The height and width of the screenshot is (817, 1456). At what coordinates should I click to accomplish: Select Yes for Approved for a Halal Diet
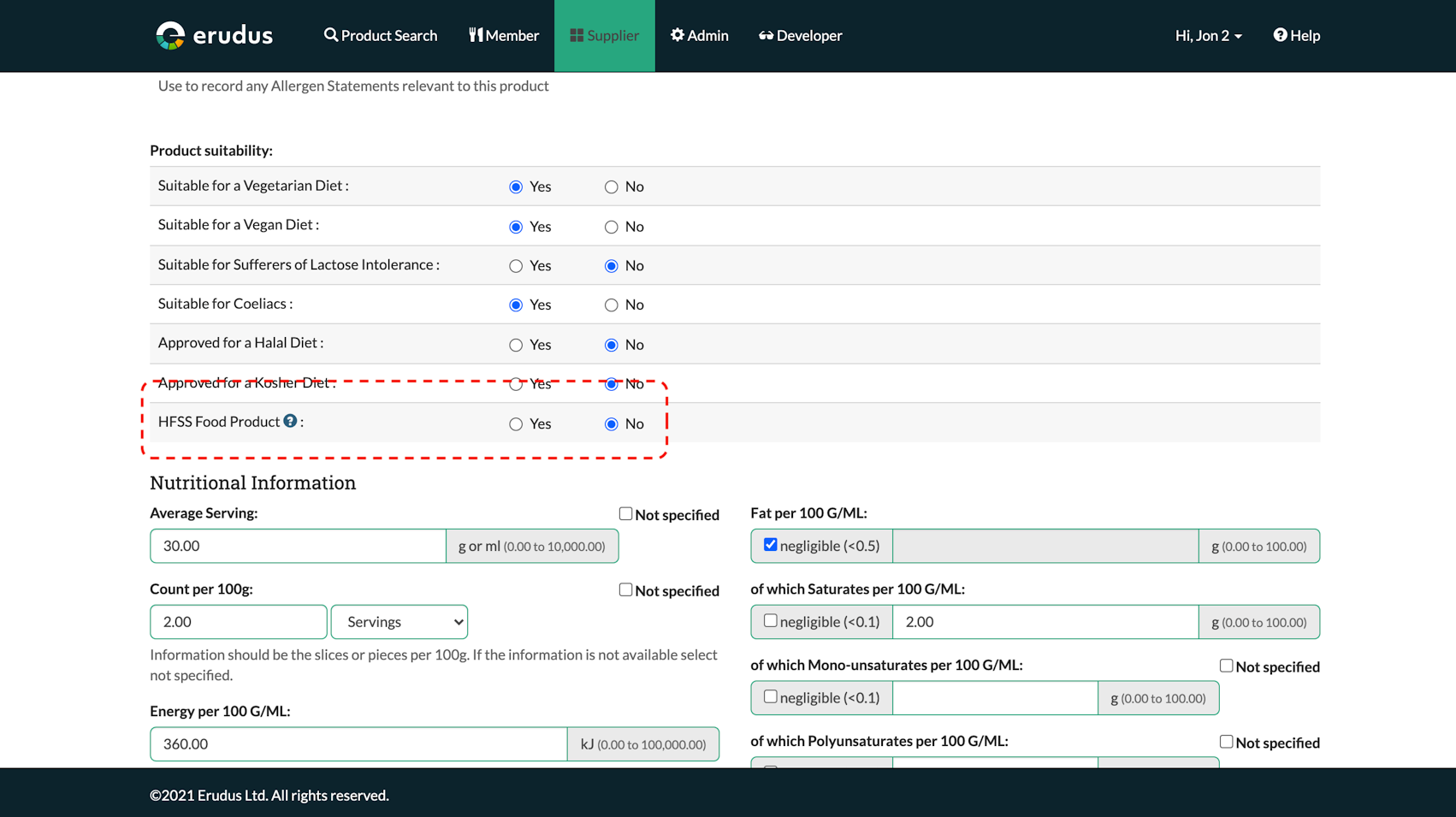tap(516, 345)
